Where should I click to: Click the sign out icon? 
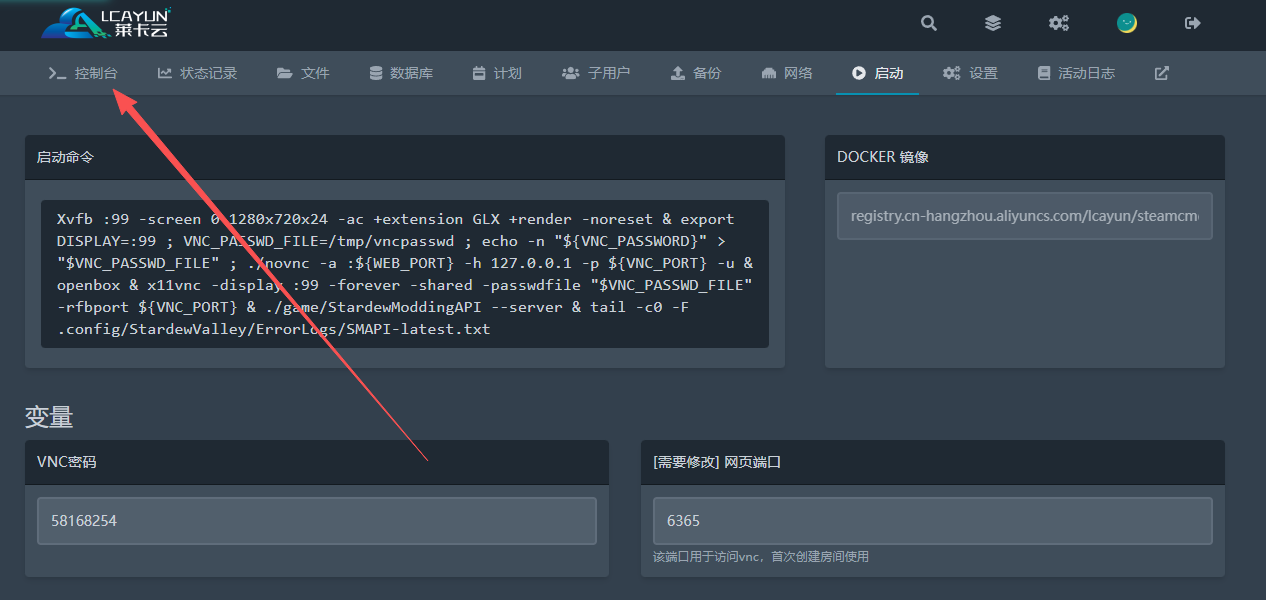[1192, 23]
